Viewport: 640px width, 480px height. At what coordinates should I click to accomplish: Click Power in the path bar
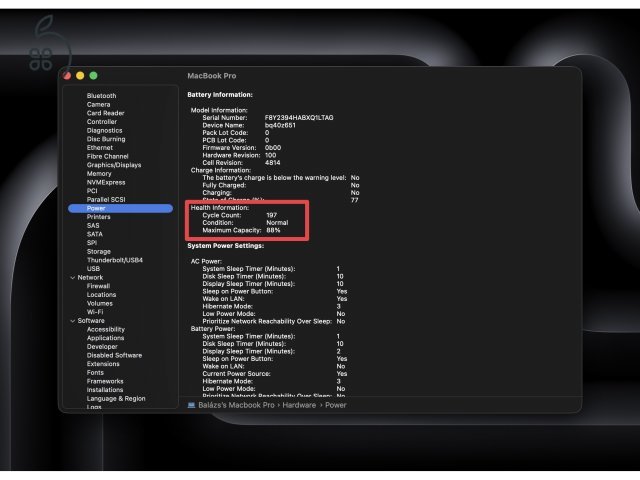(336, 405)
